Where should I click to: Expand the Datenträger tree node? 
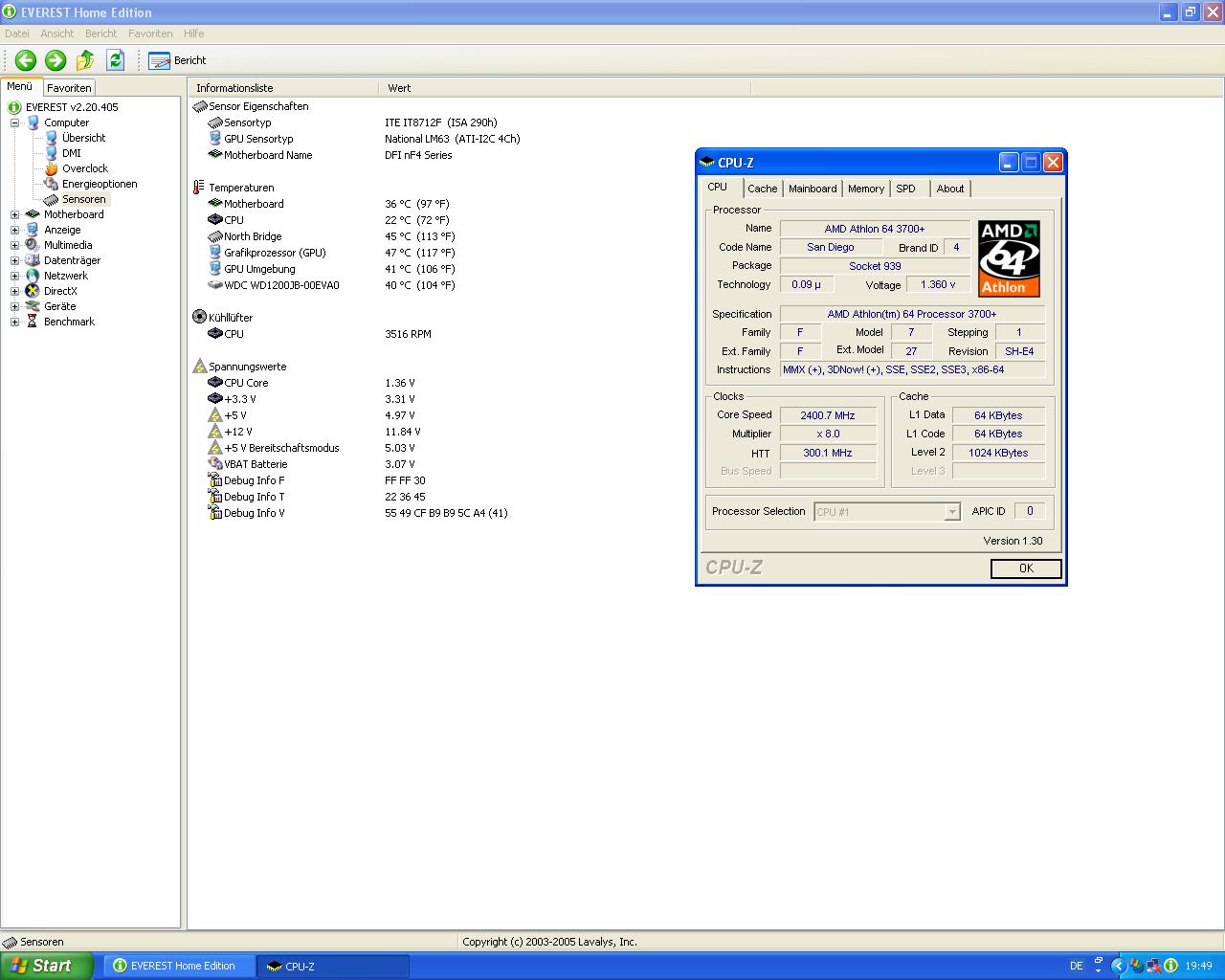click(14, 260)
